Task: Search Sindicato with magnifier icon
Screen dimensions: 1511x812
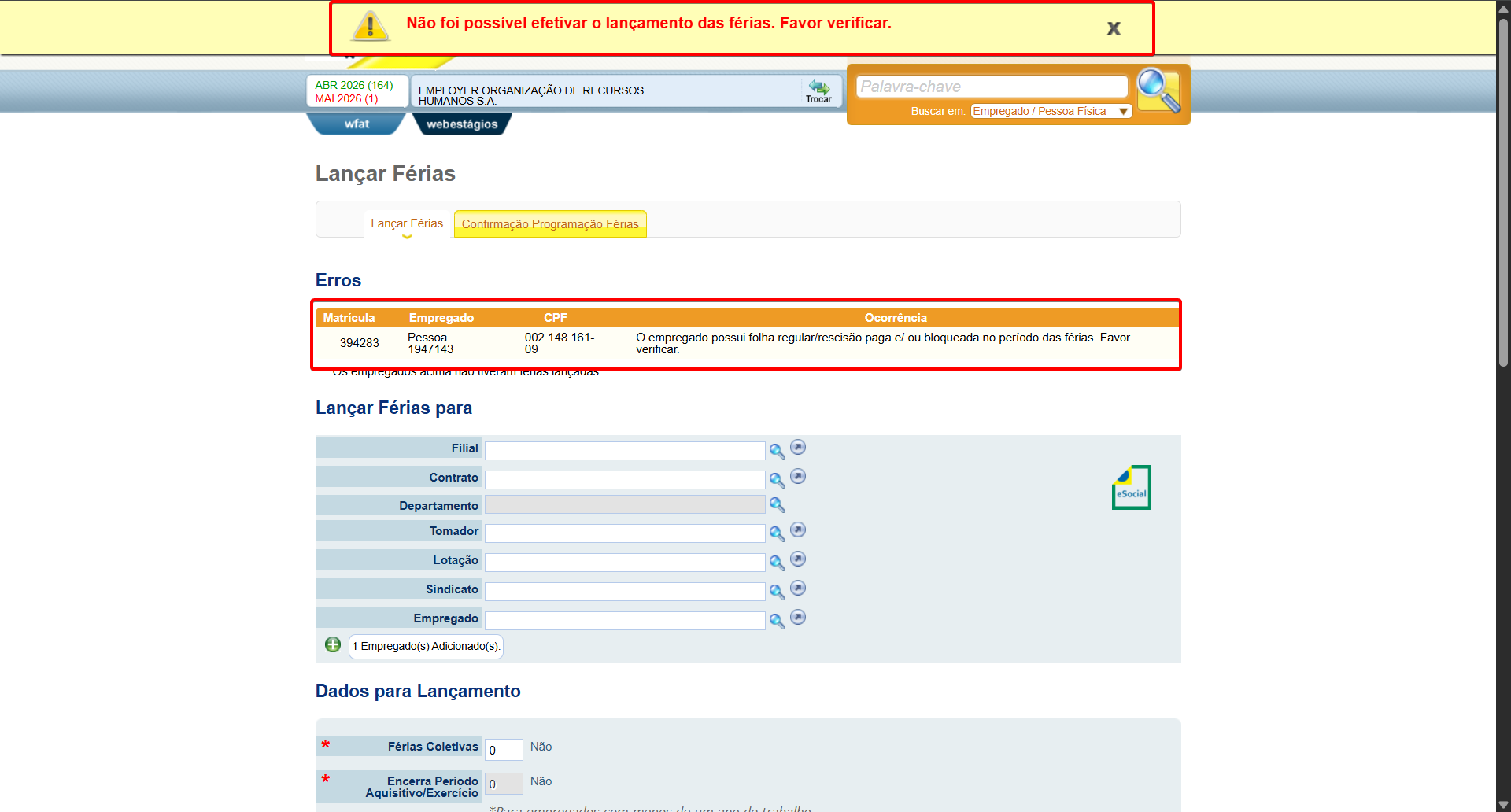Action: 777,592
